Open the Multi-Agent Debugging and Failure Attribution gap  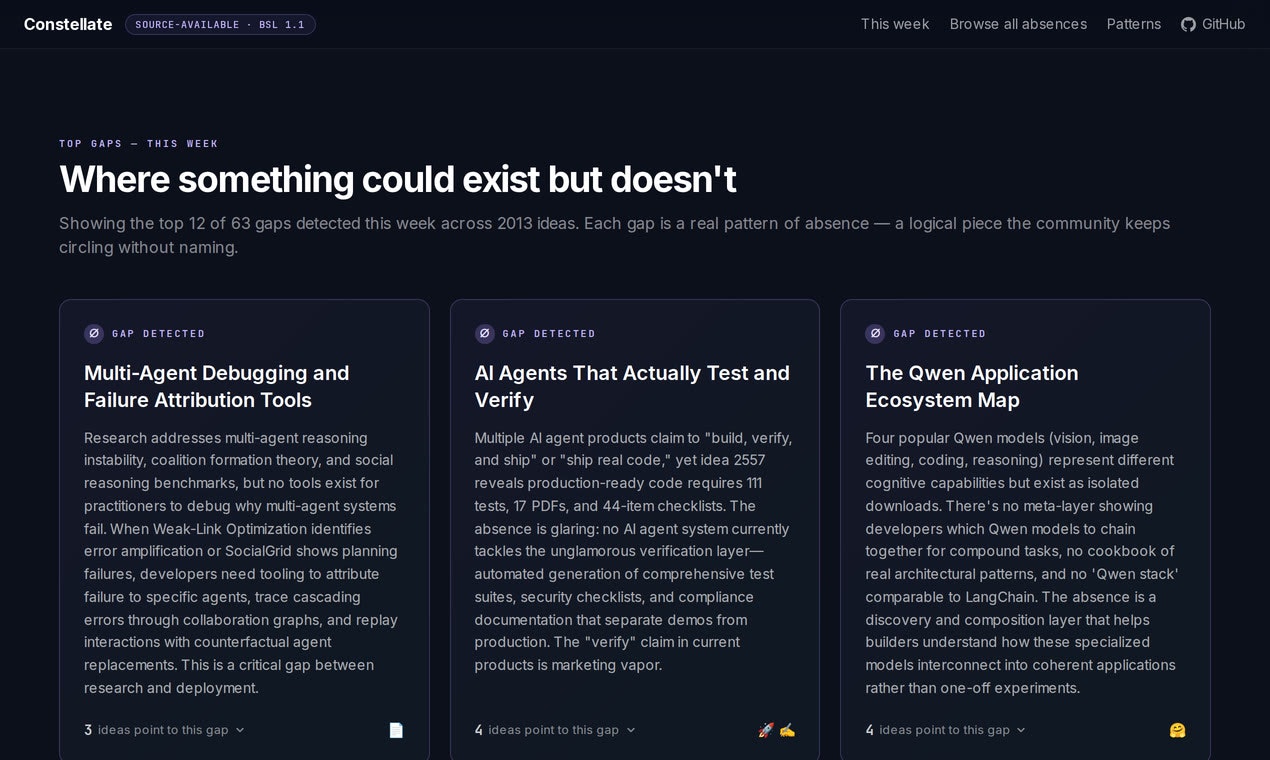click(x=216, y=386)
